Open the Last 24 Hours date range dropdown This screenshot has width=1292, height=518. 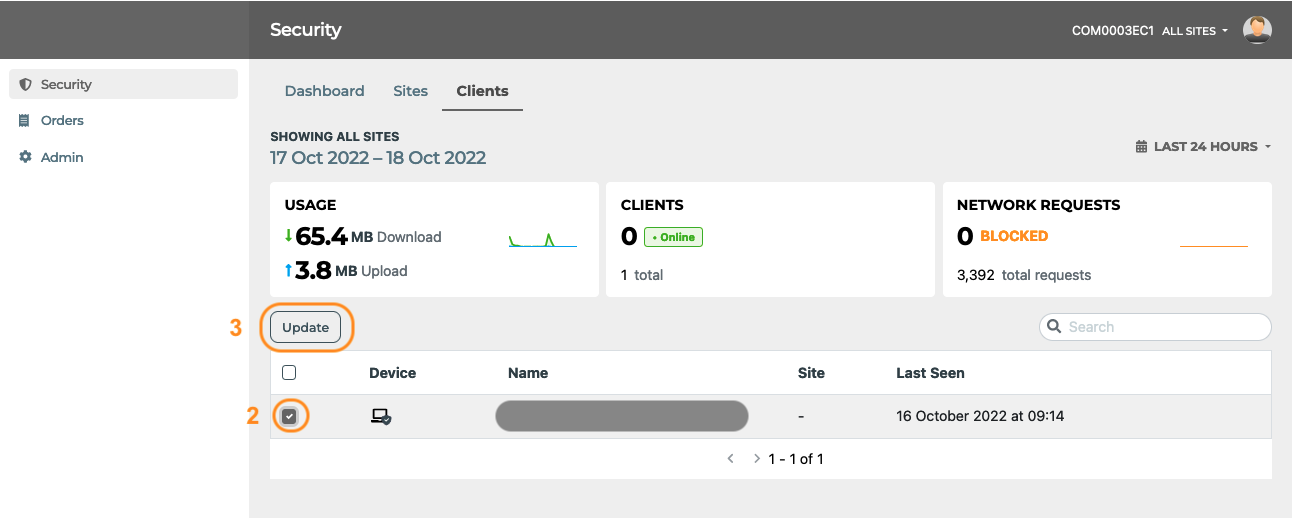point(1203,147)
